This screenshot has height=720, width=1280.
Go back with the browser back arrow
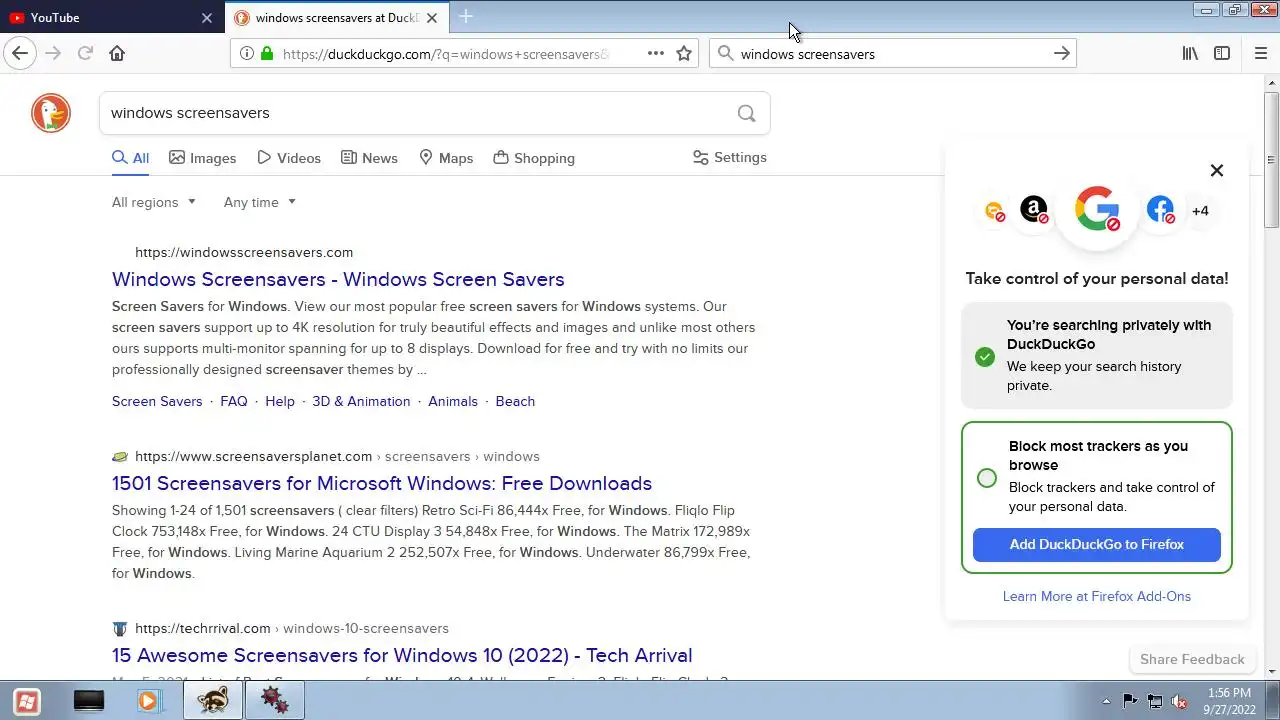click(x=20, y=53)
